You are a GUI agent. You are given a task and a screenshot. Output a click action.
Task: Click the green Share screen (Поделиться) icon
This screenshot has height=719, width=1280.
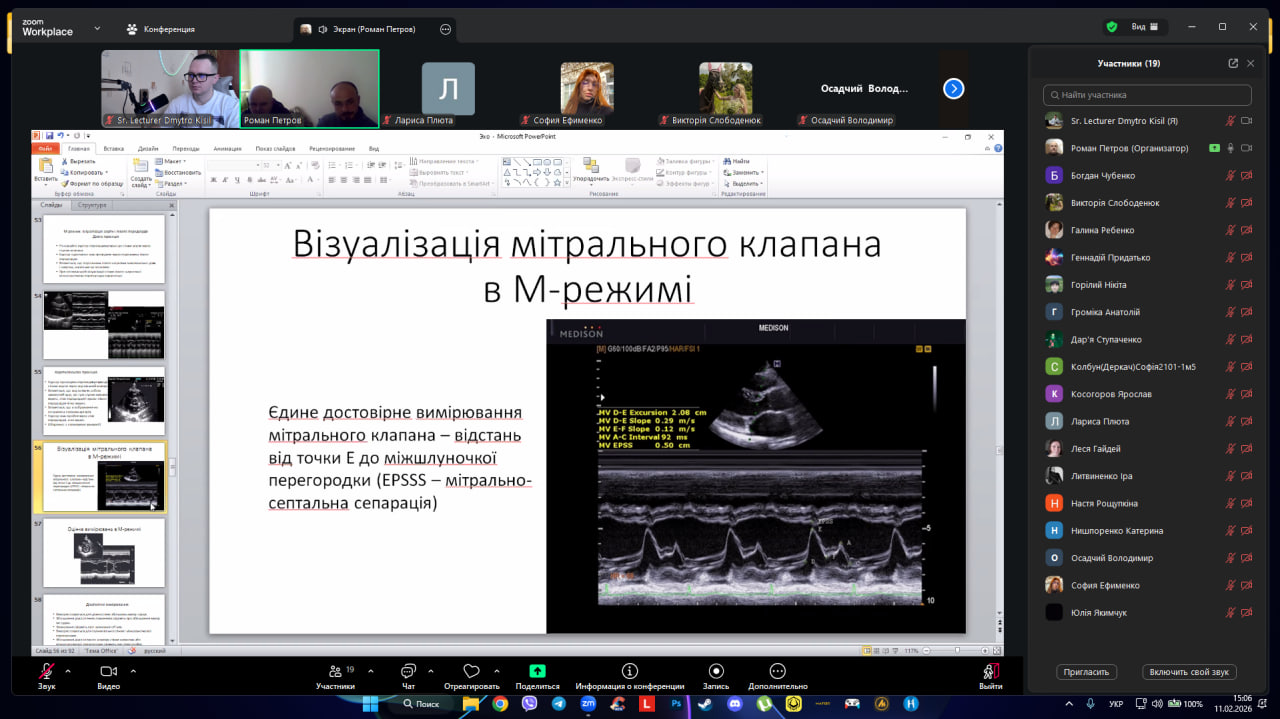click(537, 671)
